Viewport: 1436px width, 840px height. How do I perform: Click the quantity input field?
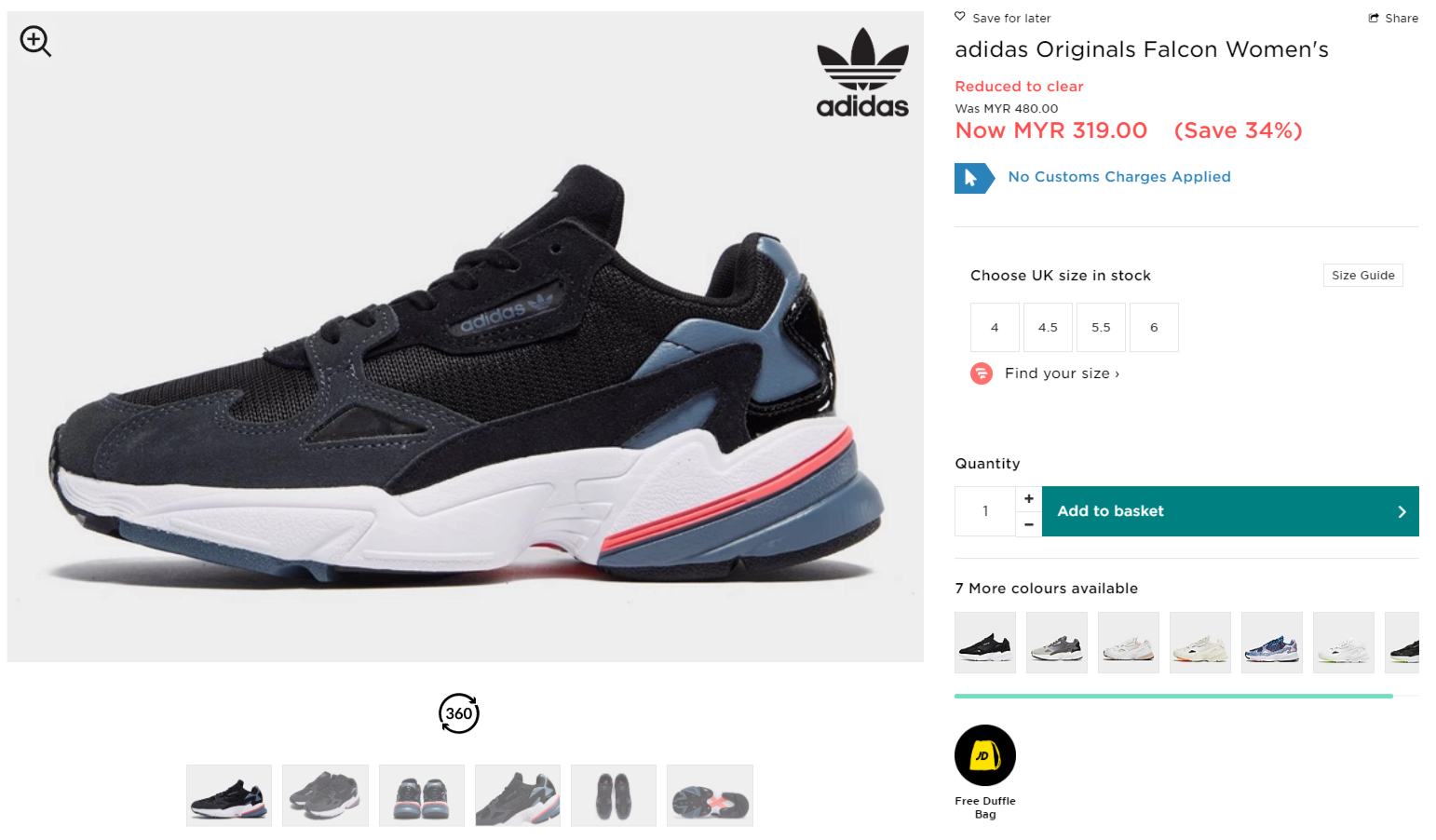tap(985, 511)
